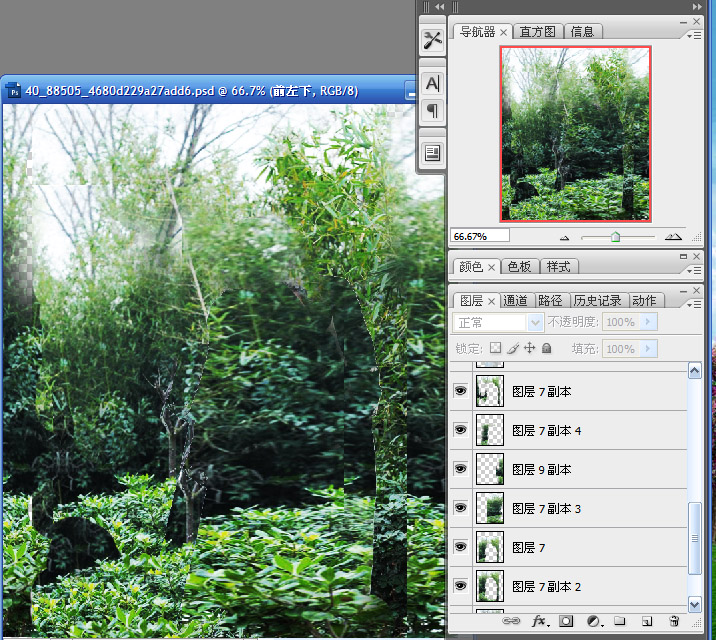
Task: Open the Color panel options menu
Action: point(695,271)
